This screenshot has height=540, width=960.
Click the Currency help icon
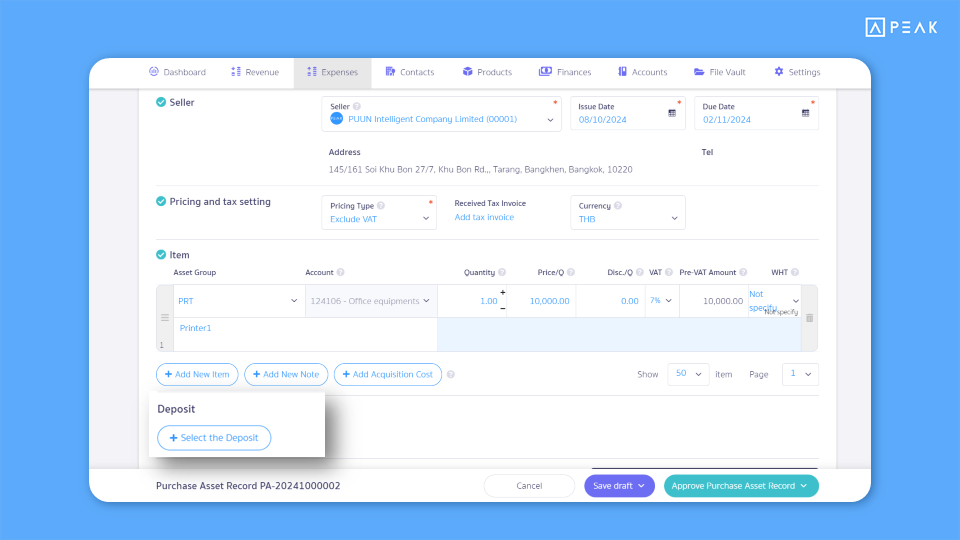tap(618, 206)
